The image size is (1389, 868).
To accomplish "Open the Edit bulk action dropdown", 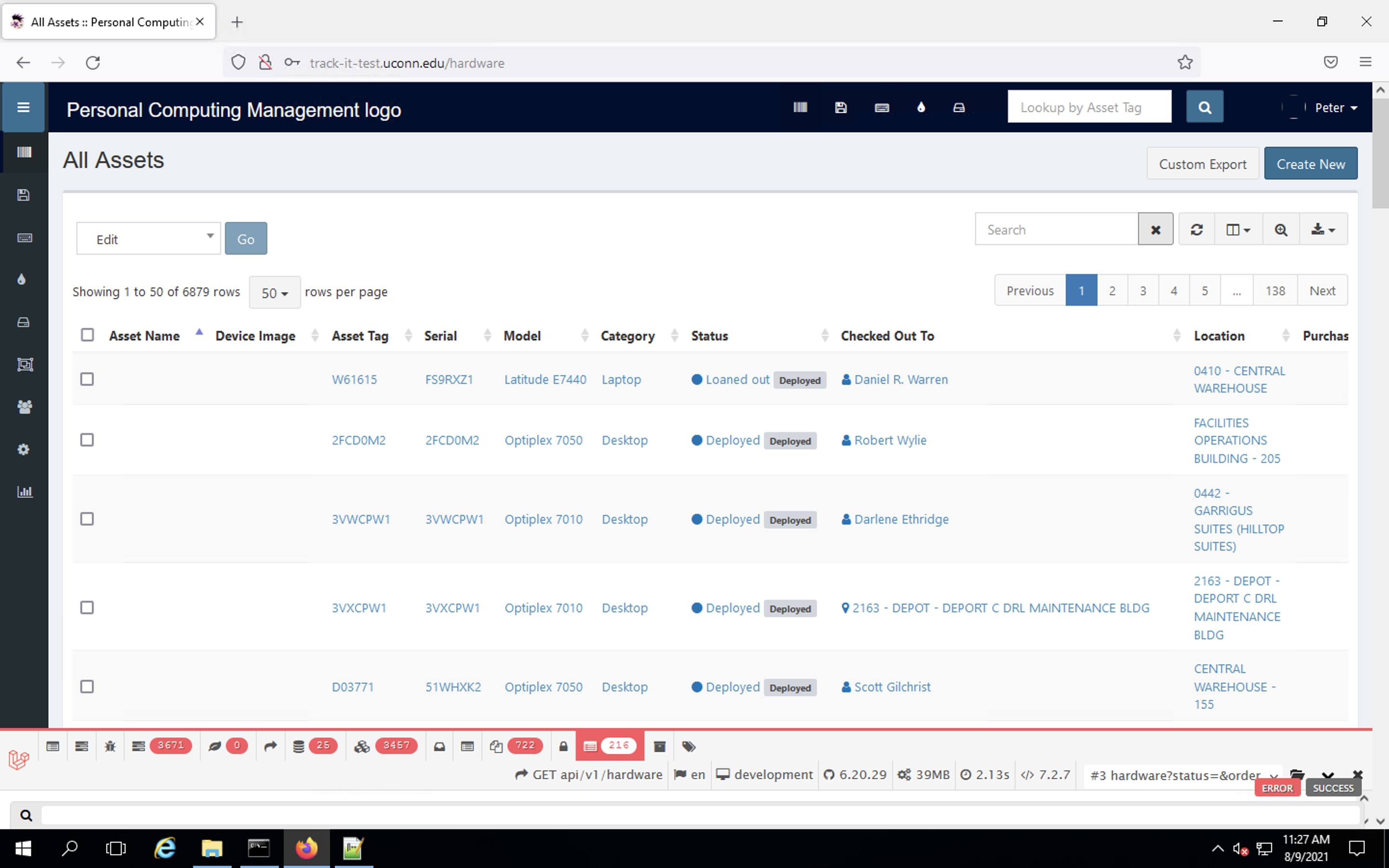I will (x=149, y=239).
